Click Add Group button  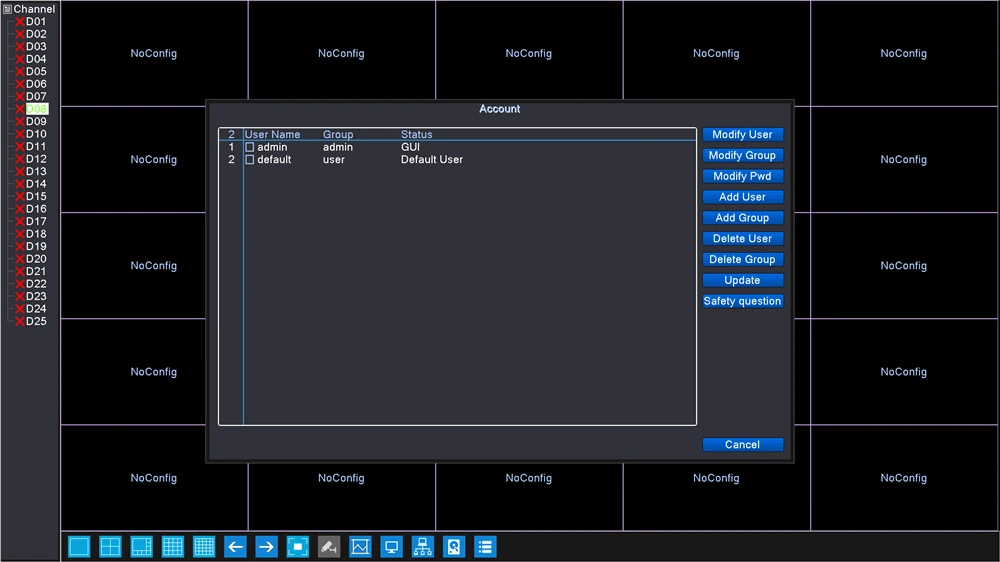(742, 218)
